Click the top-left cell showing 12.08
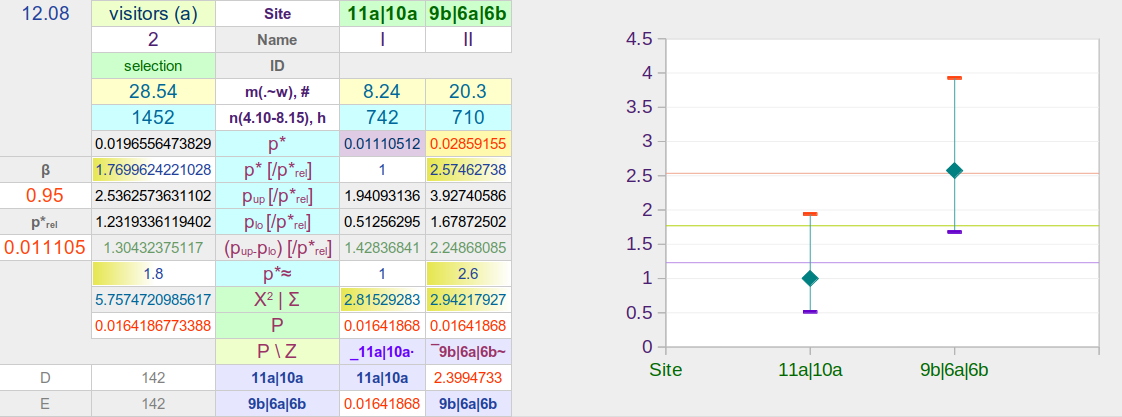This screenshot has width=1122, height=417. (x=45, y=14)
